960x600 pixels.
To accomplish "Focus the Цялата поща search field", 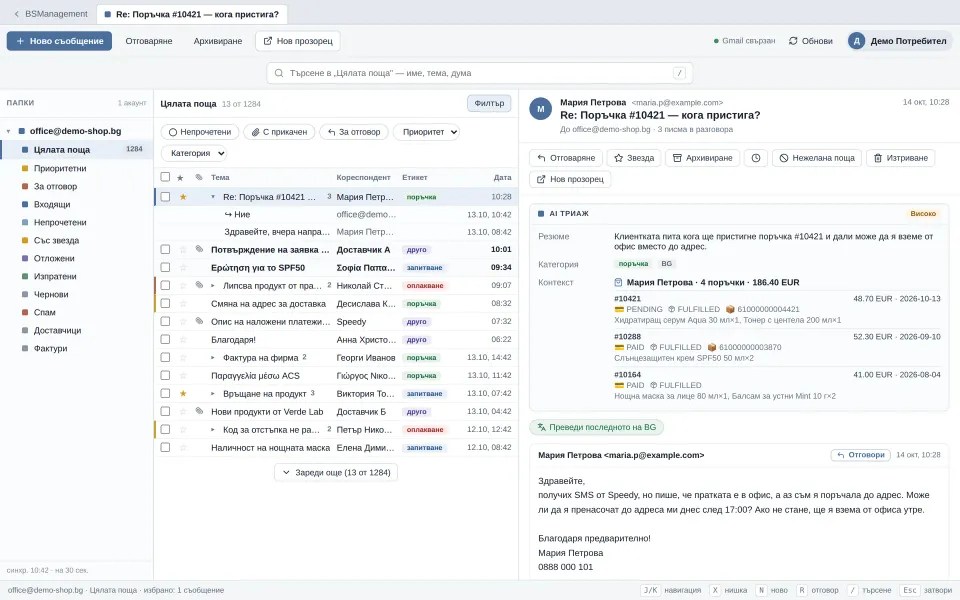I will coord(479,73).
